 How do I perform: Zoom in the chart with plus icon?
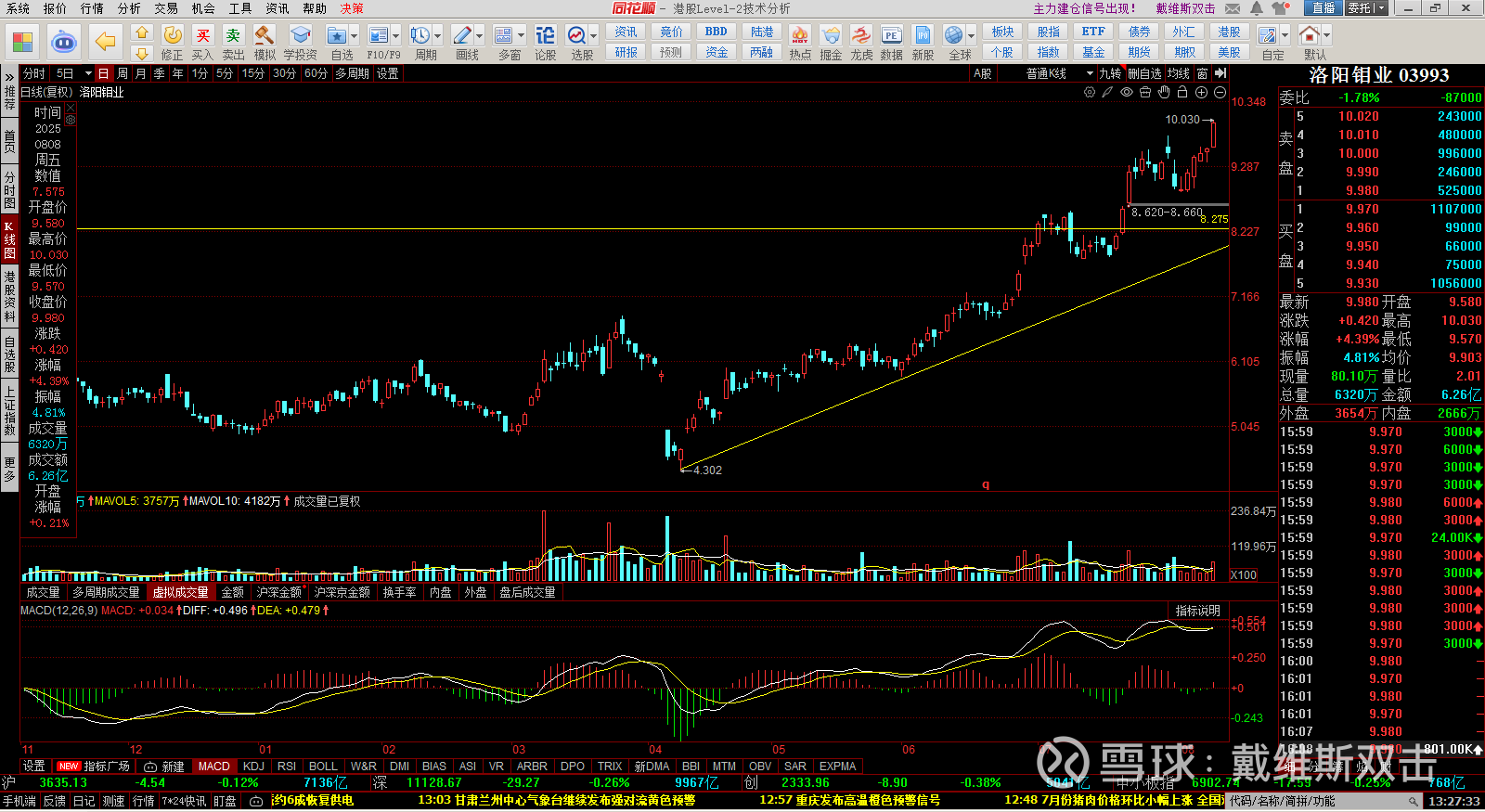click(x=1201, y=92)
